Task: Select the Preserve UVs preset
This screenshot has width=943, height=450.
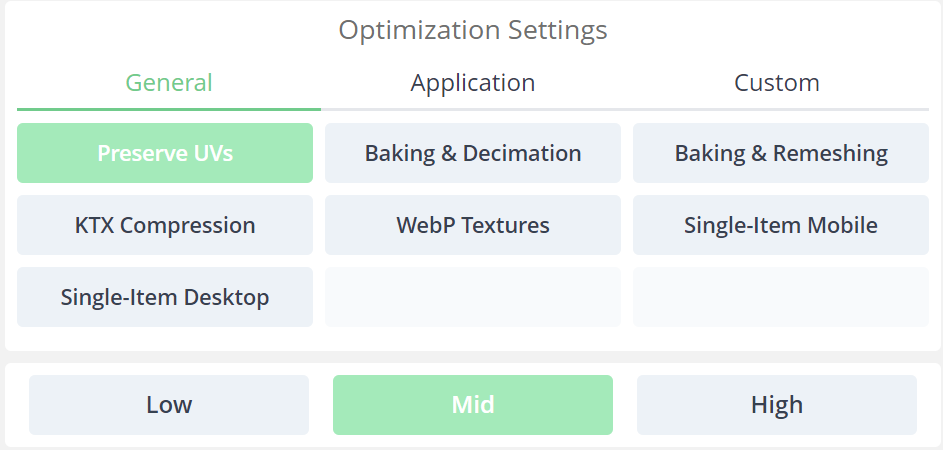Action: click(x=165, y=153)
